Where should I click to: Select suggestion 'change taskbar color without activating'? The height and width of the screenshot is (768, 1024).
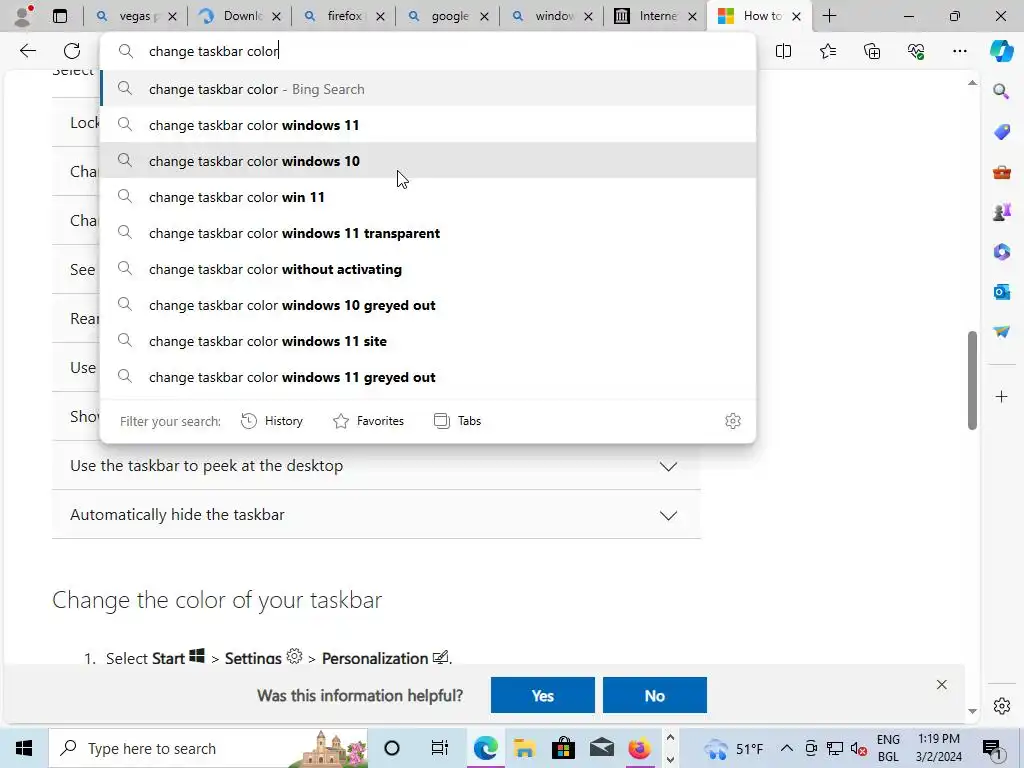pyautogui.click(x=428, y=269)
